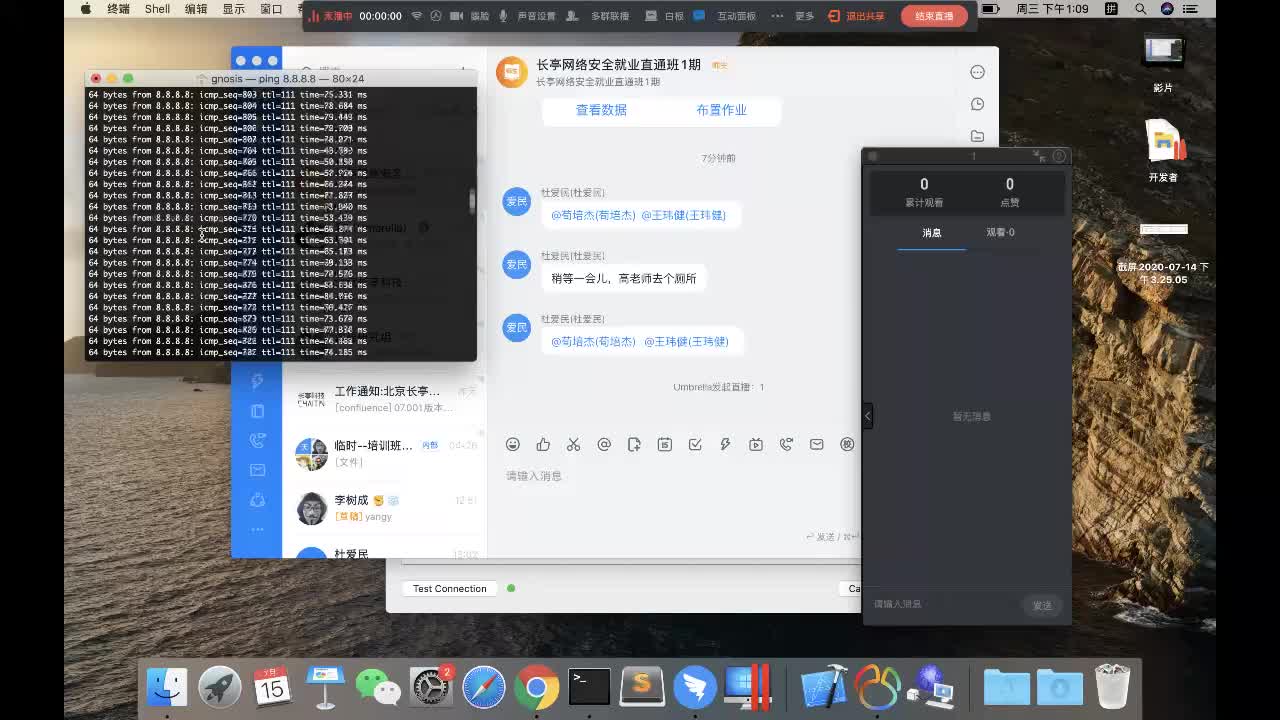Open the Trash in the Dock

click(x=1113, y=687)
